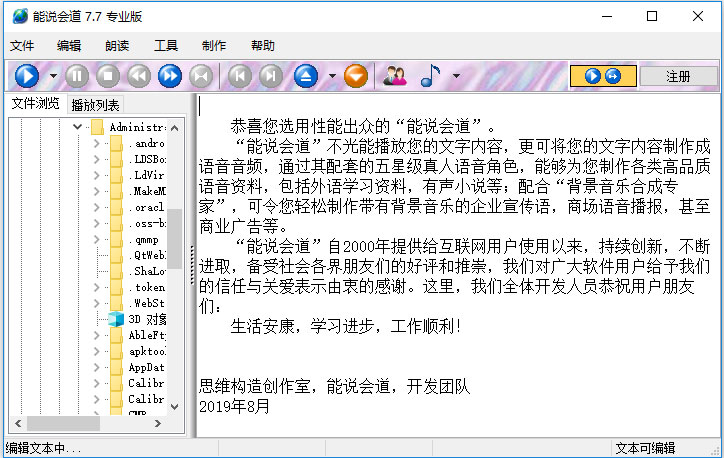The height and width of the screenshot is (458, 724).
Task: Open the 编辑 menu
Action: 69,46
